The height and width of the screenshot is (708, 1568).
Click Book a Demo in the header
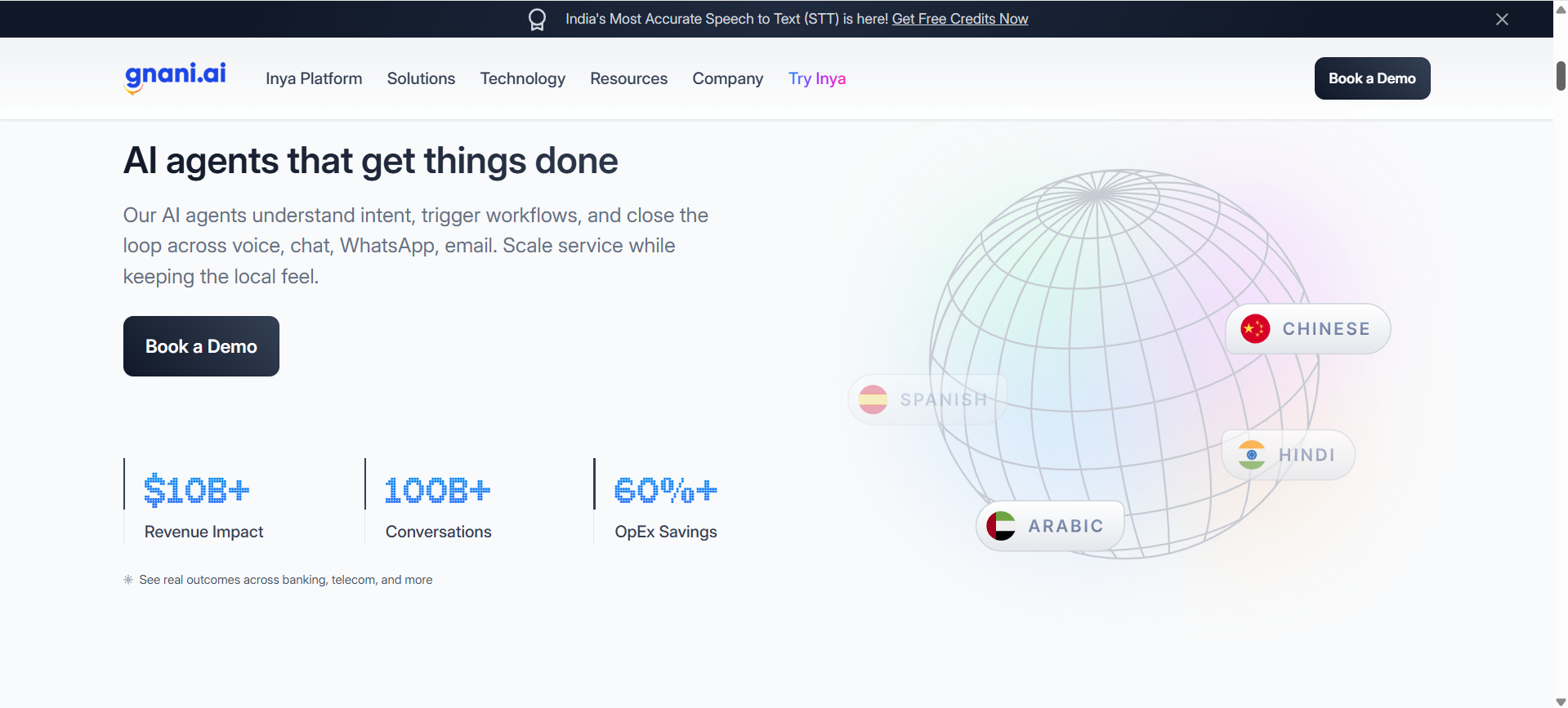click(x=1372, y=78)
